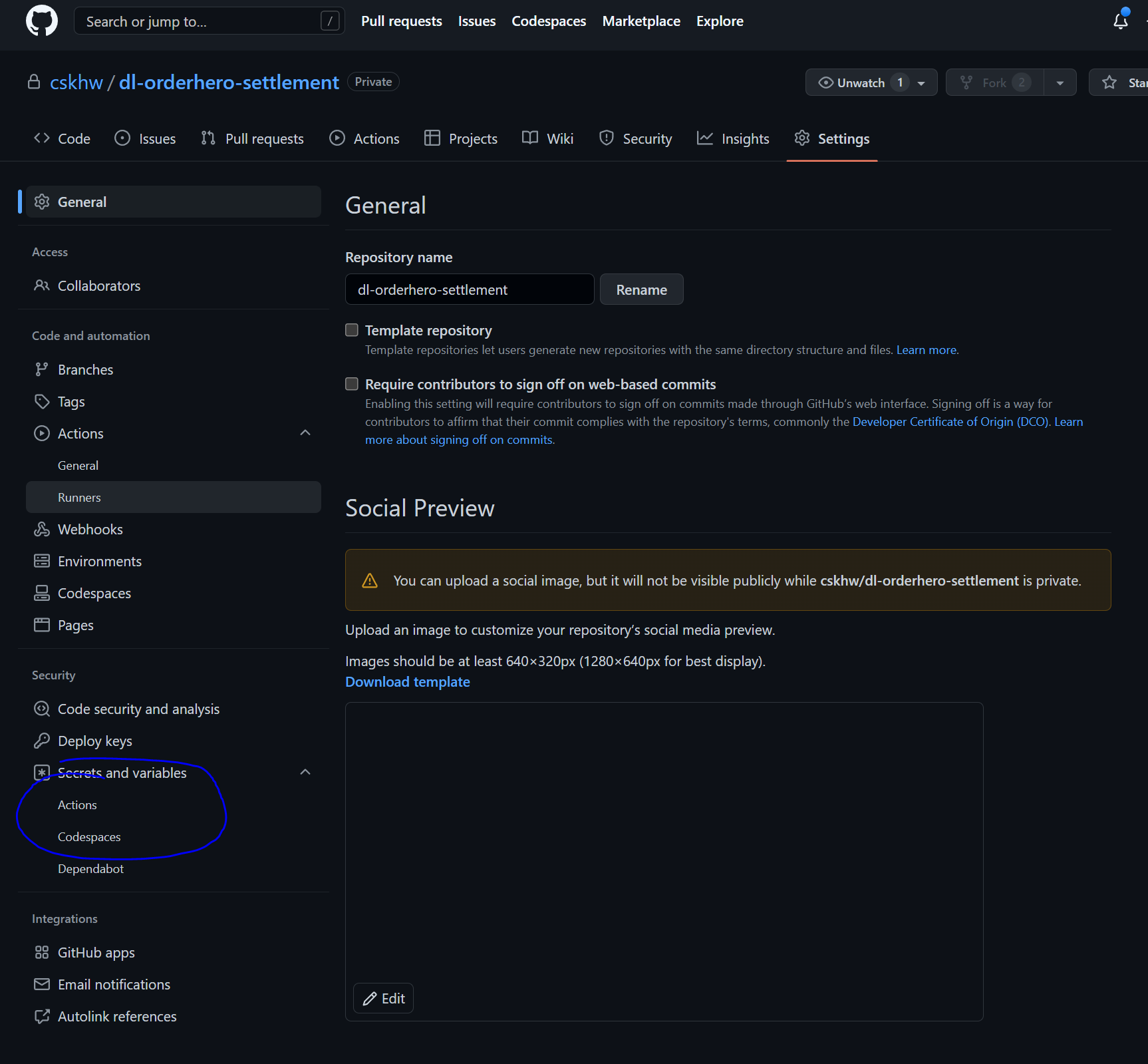The height and width of the screenshot is (1064, 1148).
Task: Click the GitHub apps icon
Action: click(x=42, y=952)
